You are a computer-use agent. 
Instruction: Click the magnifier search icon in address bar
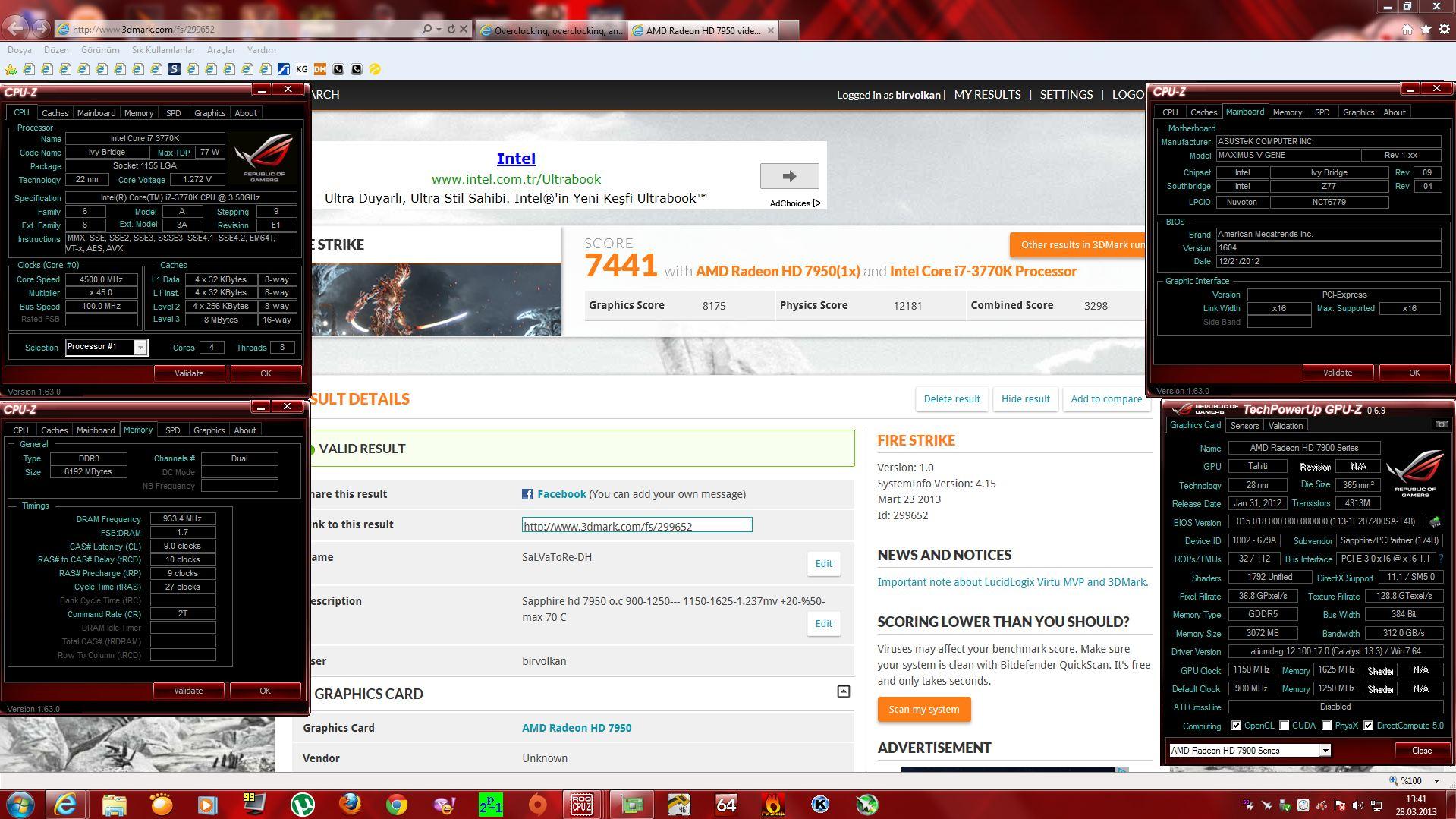tap(426, 29)
